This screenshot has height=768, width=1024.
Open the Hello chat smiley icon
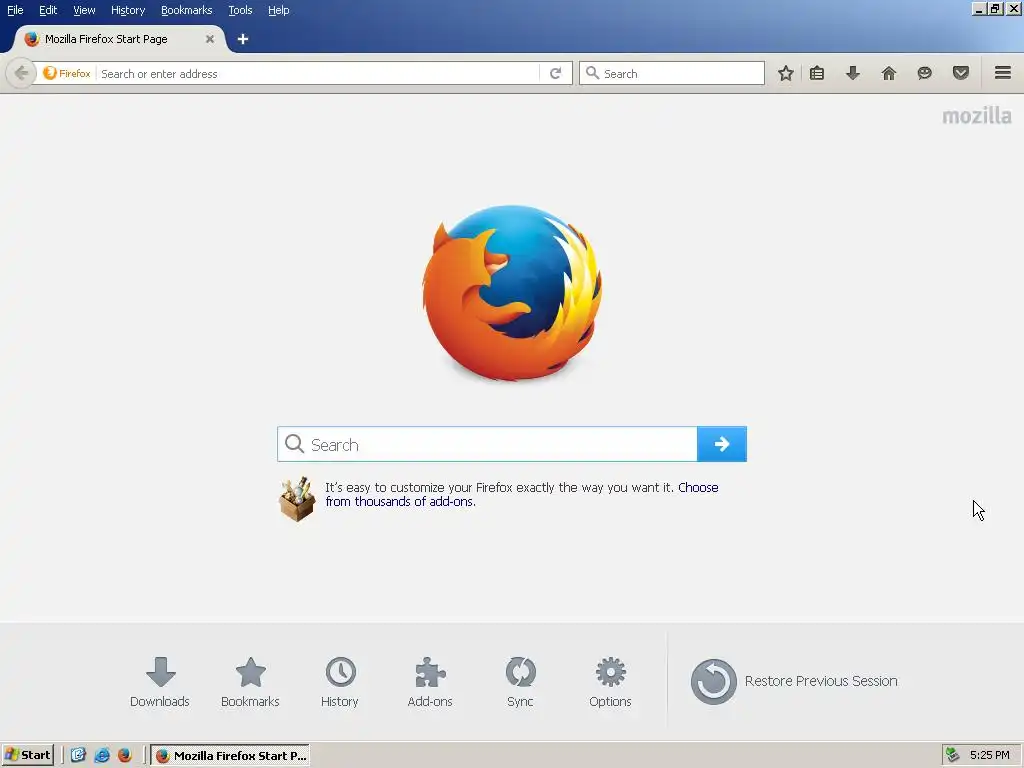[x=925, y=73]
